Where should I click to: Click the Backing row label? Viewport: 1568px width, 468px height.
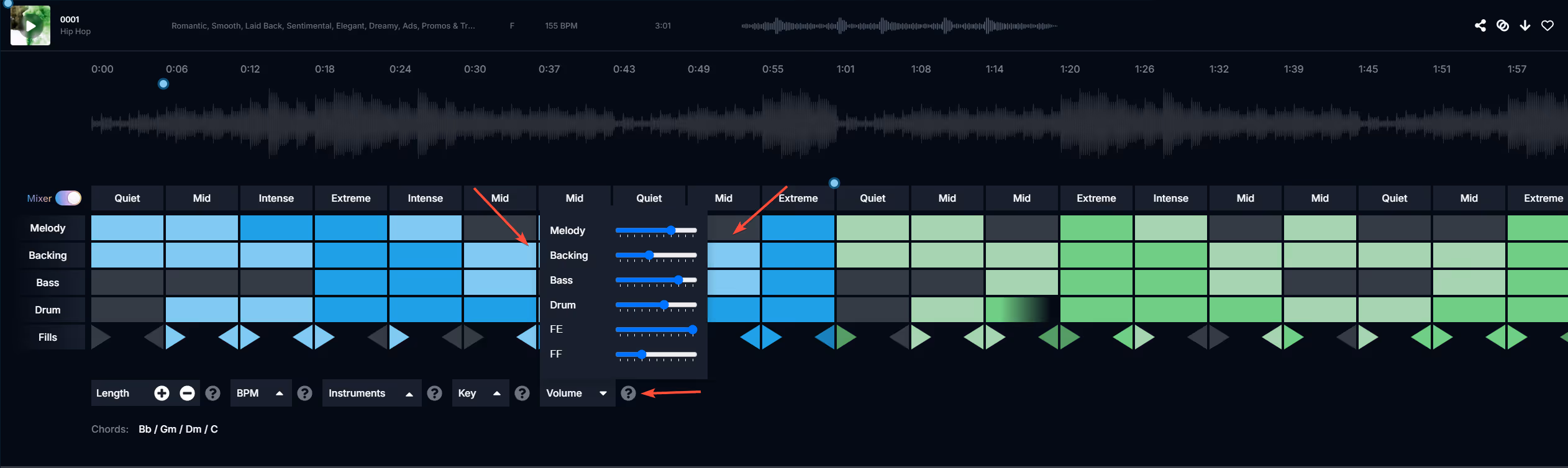point(48,255)
